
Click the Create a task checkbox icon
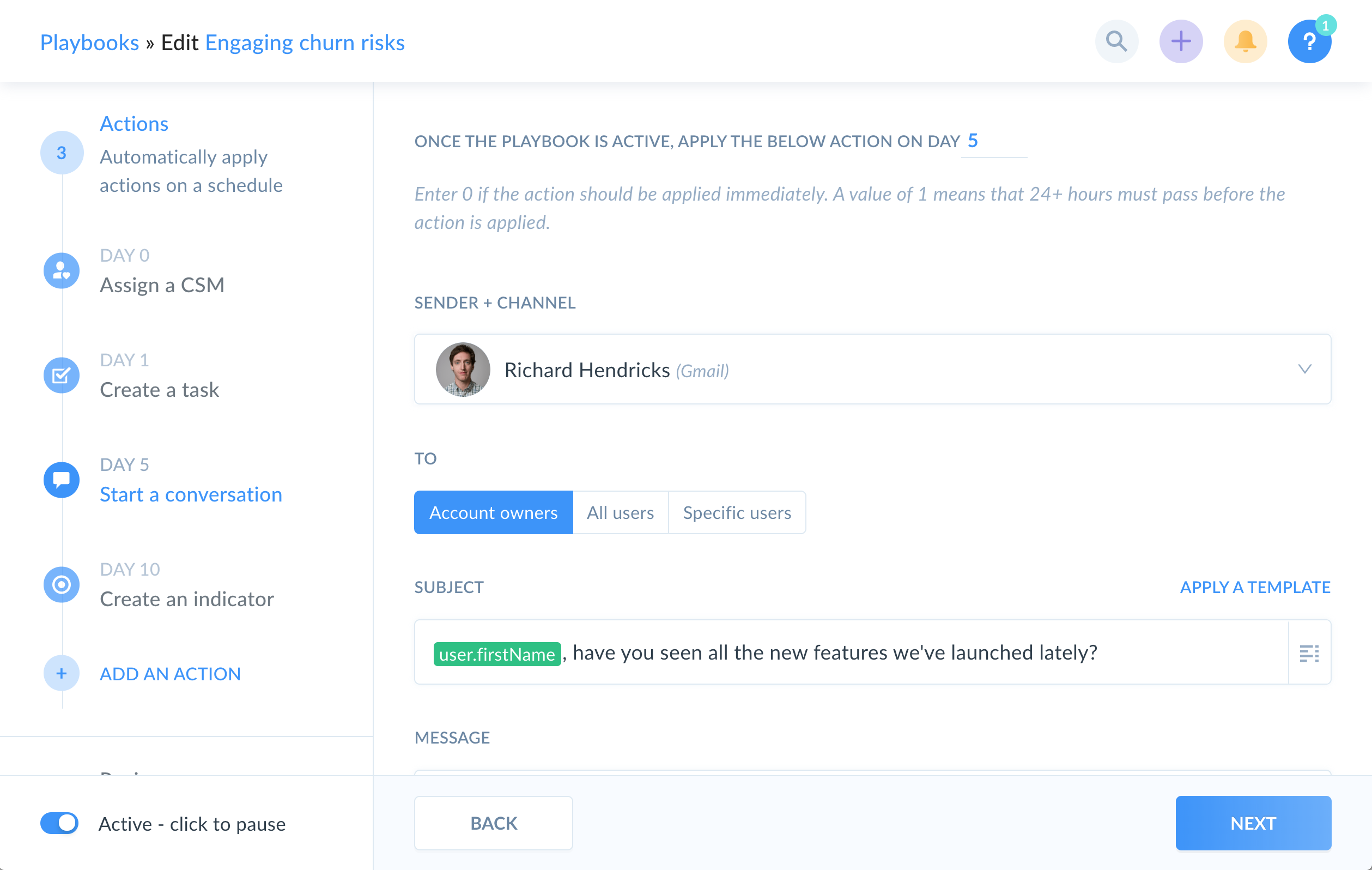coord(62,375)
